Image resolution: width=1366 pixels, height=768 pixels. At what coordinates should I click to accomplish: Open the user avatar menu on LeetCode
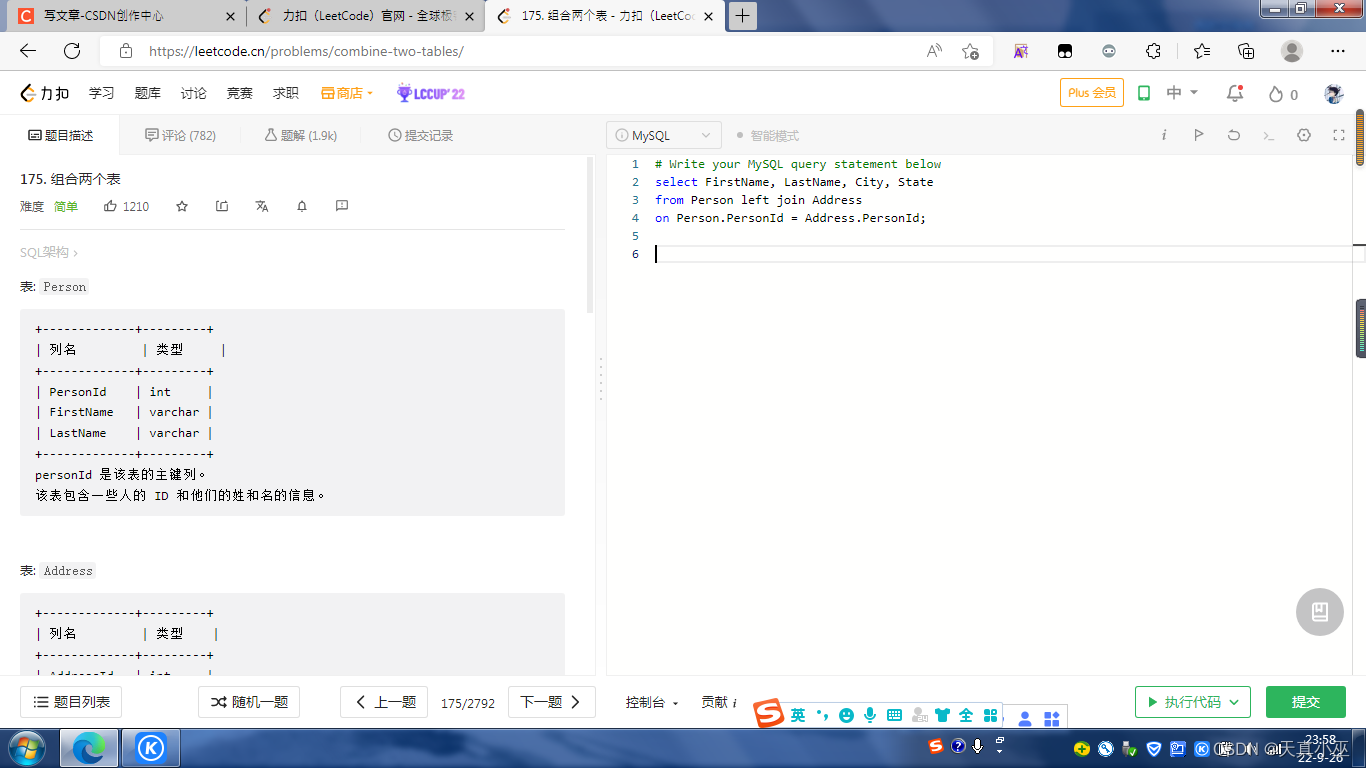[1334, 93]
